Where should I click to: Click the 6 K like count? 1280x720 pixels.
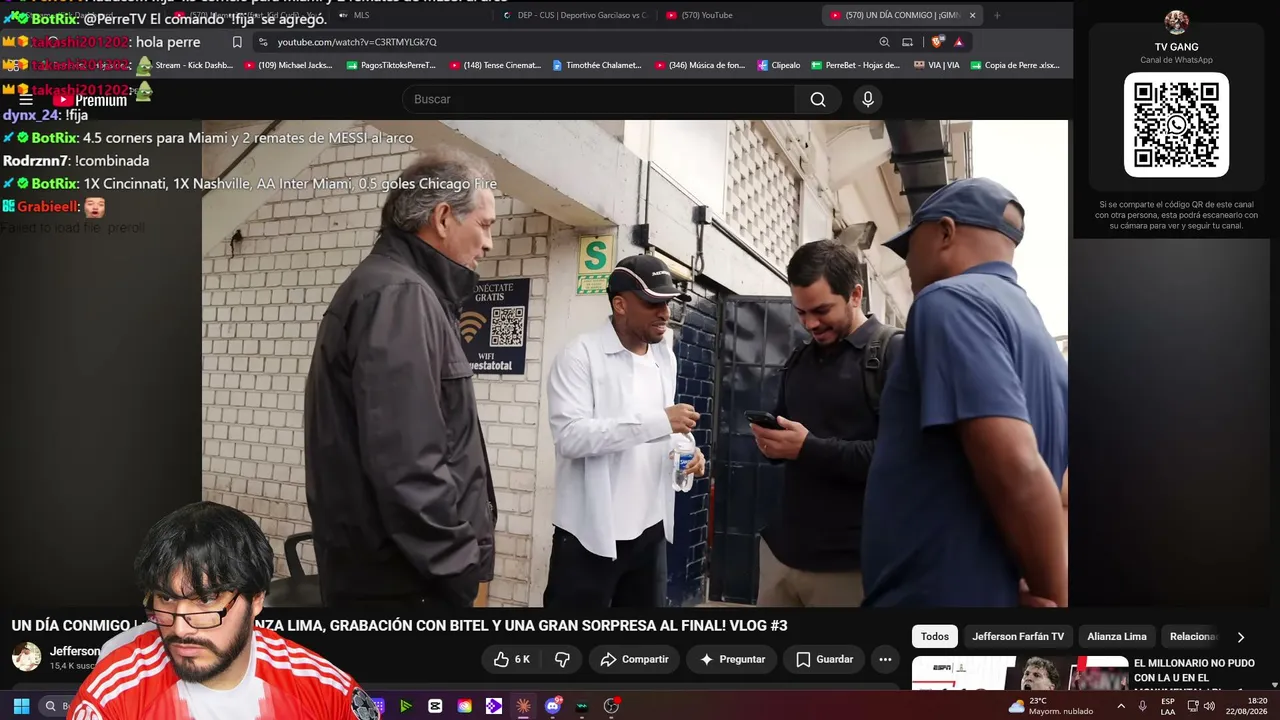click(522, 660)
